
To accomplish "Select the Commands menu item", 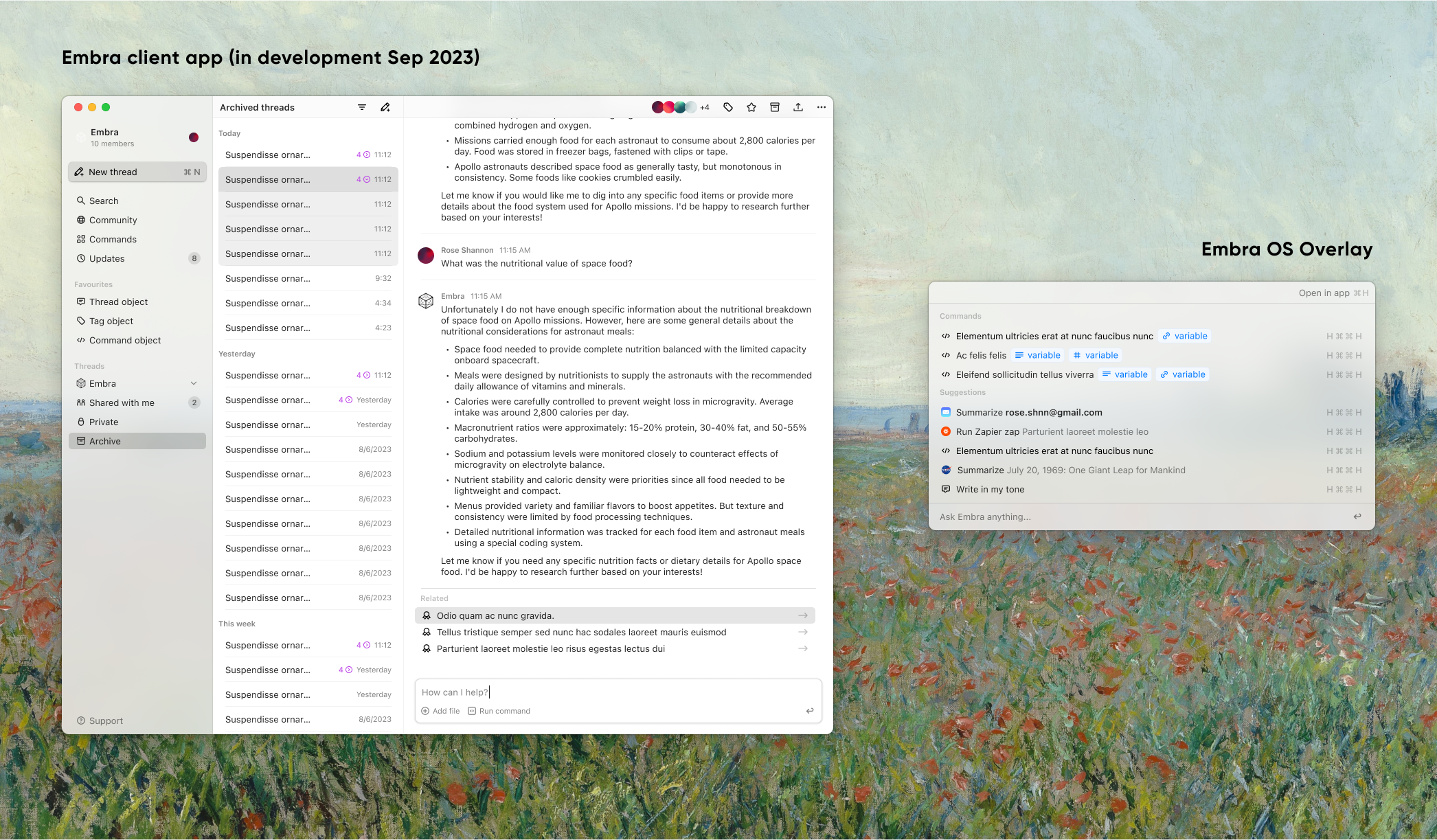I will coord(114,239).
